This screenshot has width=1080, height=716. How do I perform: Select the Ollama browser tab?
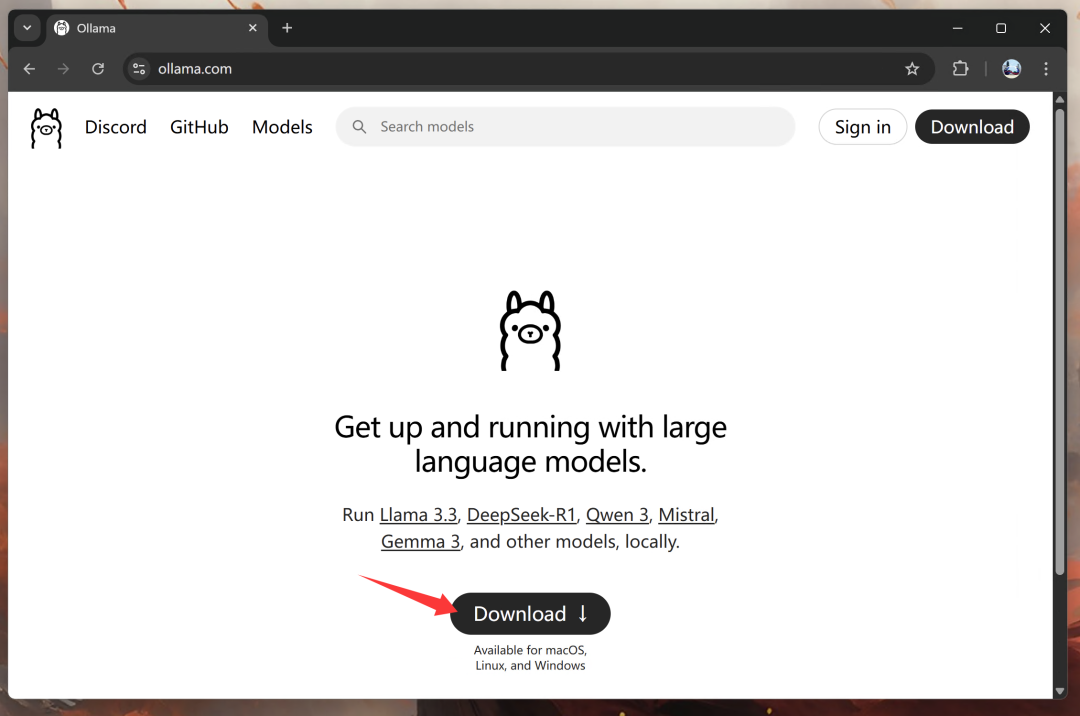[157, 28]
